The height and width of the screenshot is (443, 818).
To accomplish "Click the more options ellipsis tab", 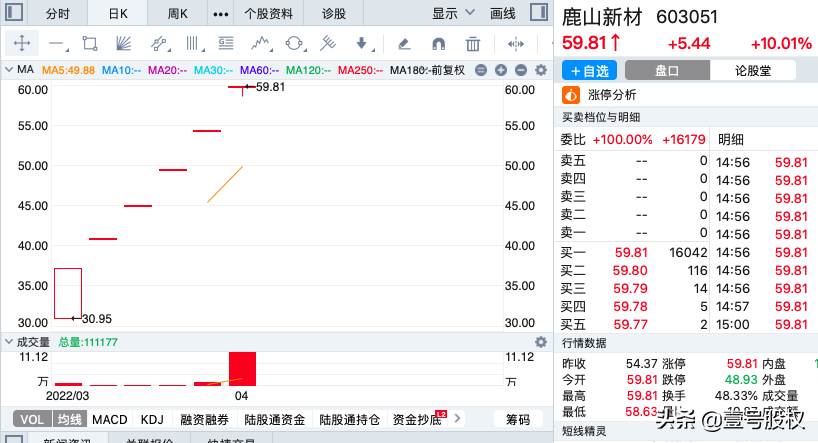I will pos(221,14).
